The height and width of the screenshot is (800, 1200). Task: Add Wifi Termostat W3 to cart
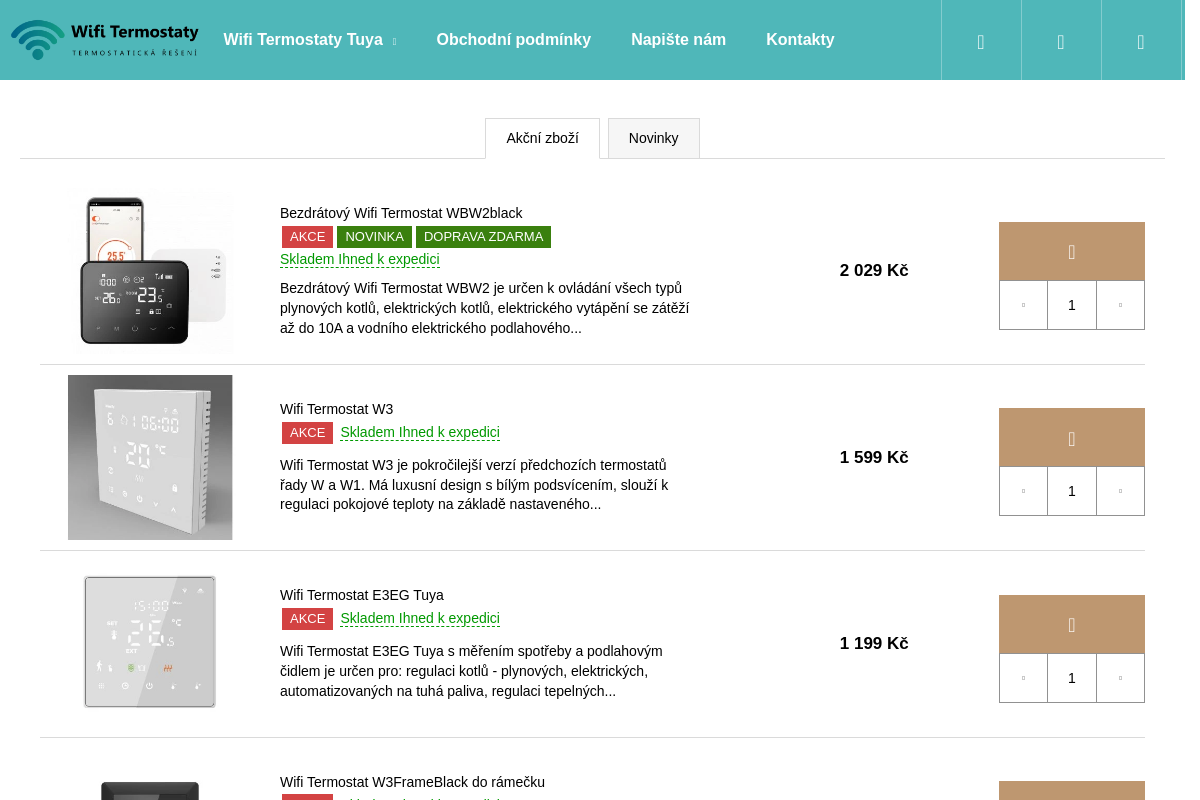pyautogui.click(x=1072, y=437)
